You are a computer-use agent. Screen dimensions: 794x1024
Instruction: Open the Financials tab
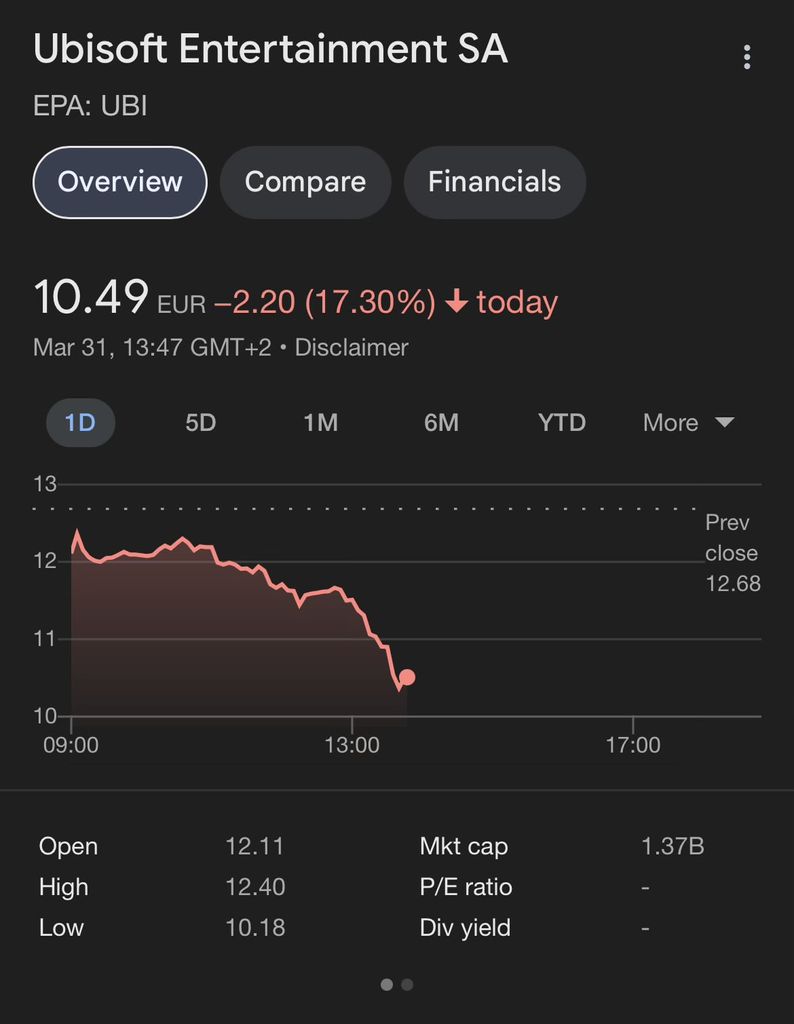(495, 182)
